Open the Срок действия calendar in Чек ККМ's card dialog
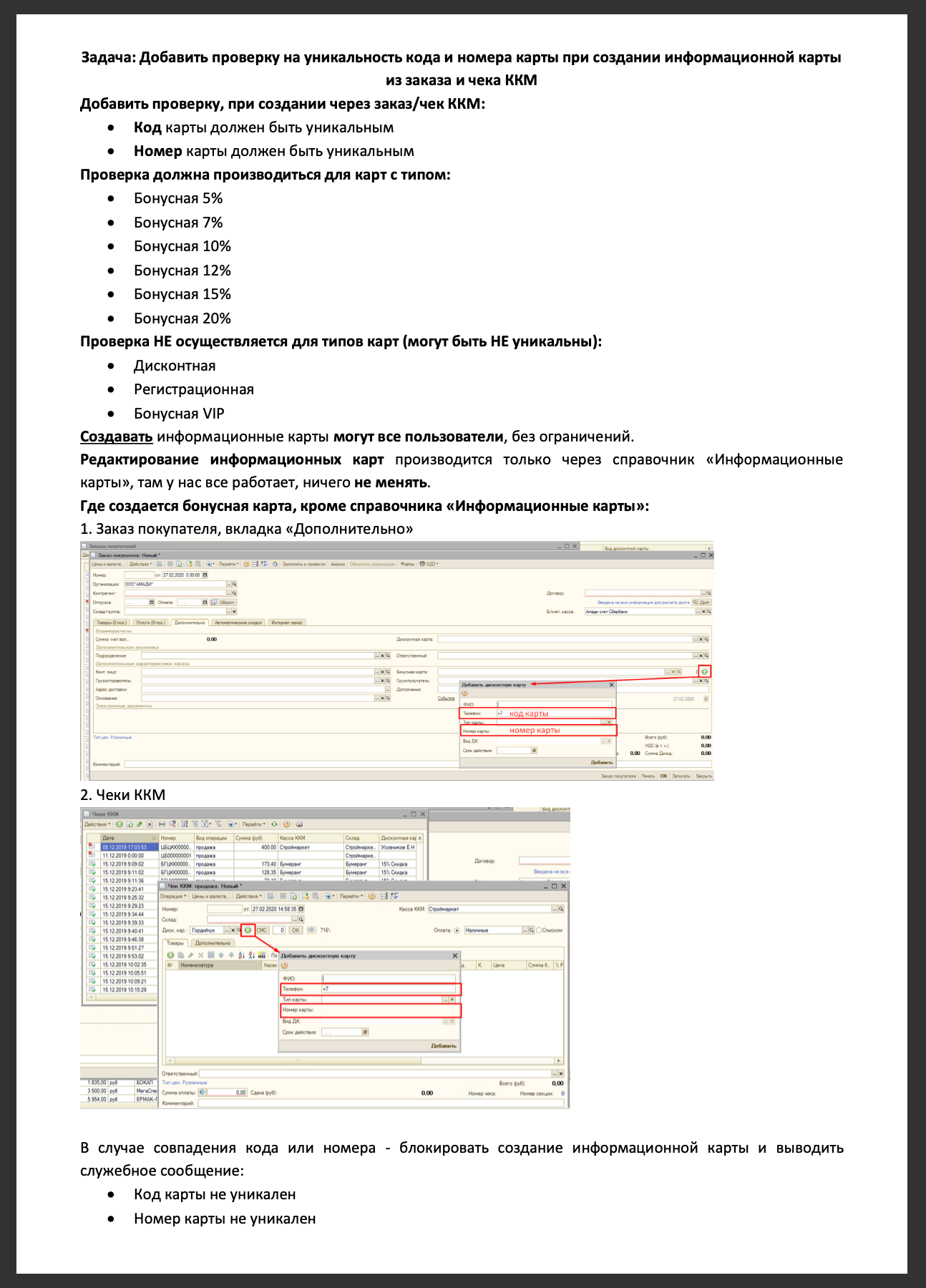The height and width of the screenshot is (1288, 926). coord(365,1032)
